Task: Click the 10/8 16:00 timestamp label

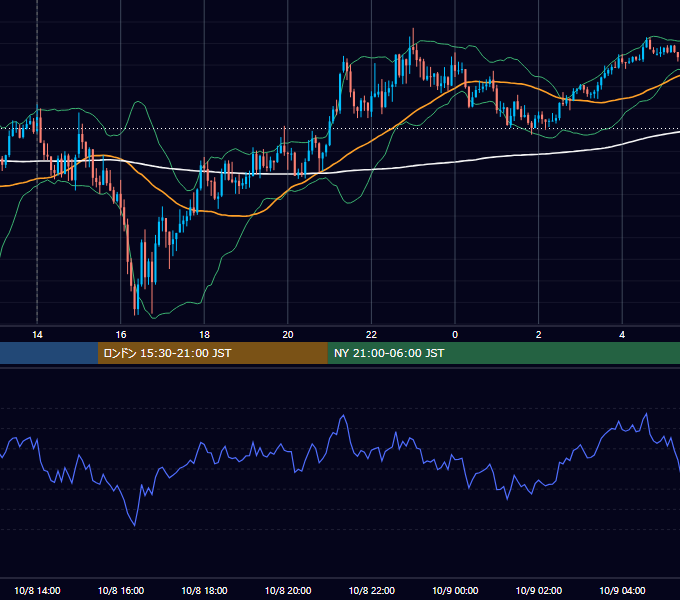Action: point(121,590)
